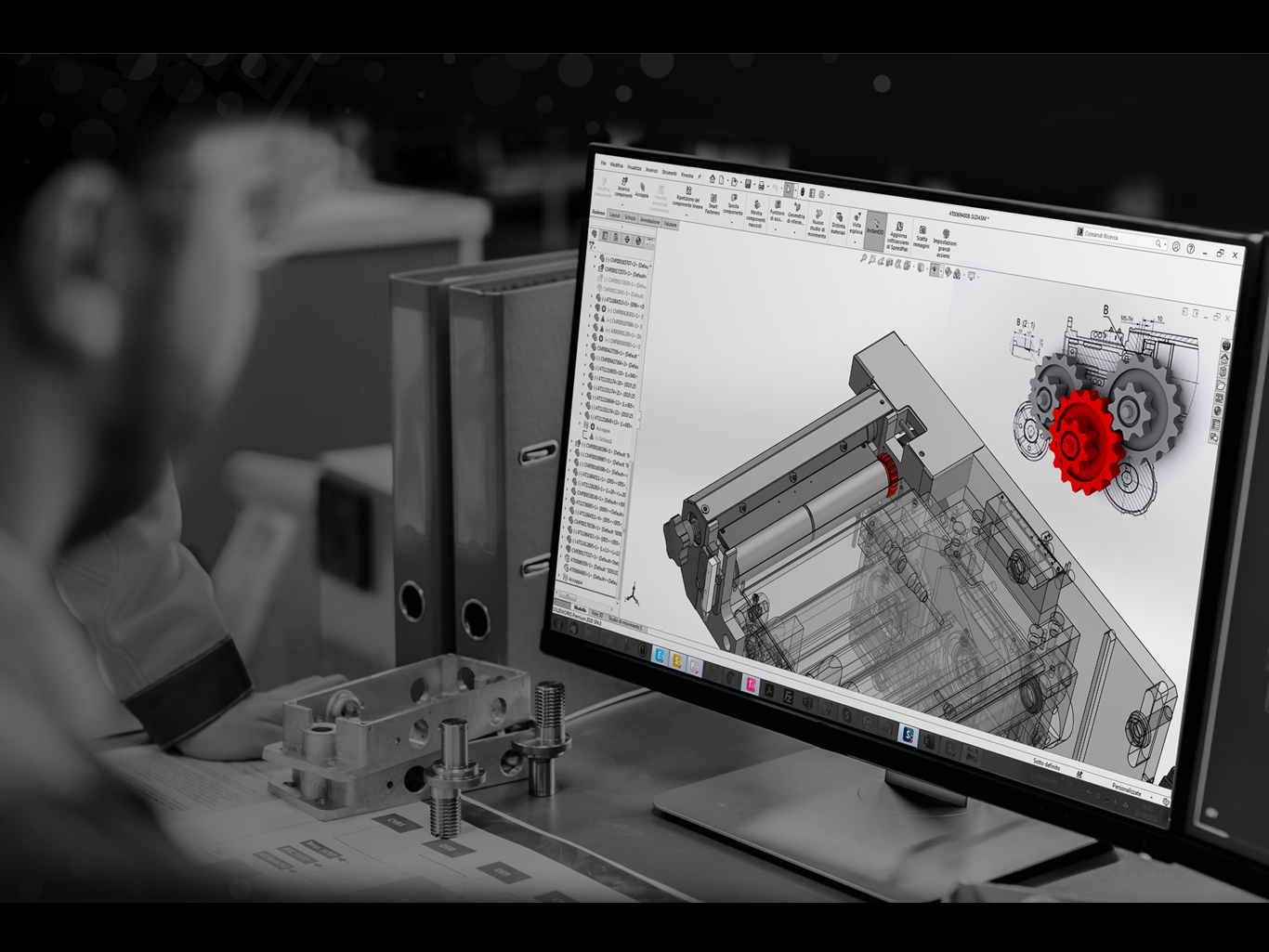
Task: Open the File menu in SolidWorks
Action: tap(603, 163)
